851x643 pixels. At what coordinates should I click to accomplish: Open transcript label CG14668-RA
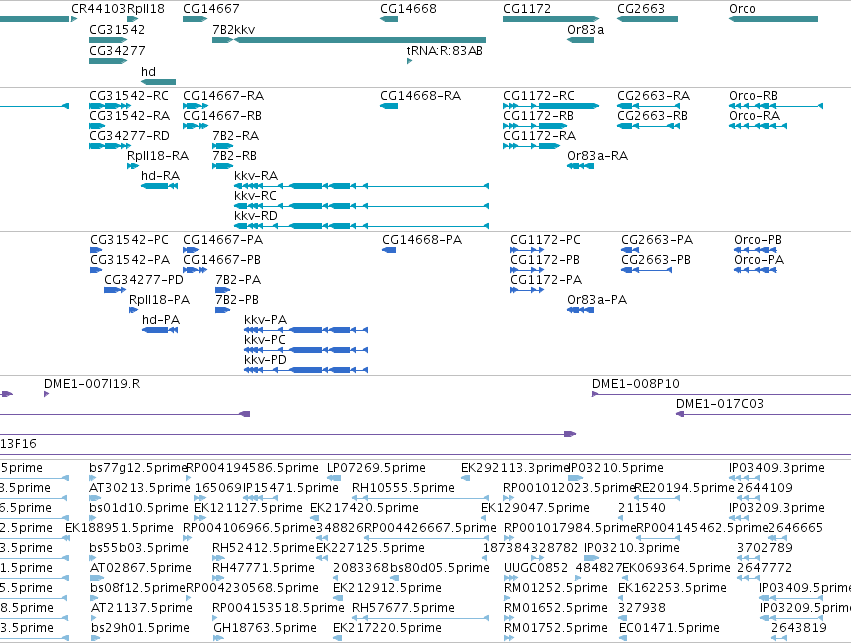421,96
